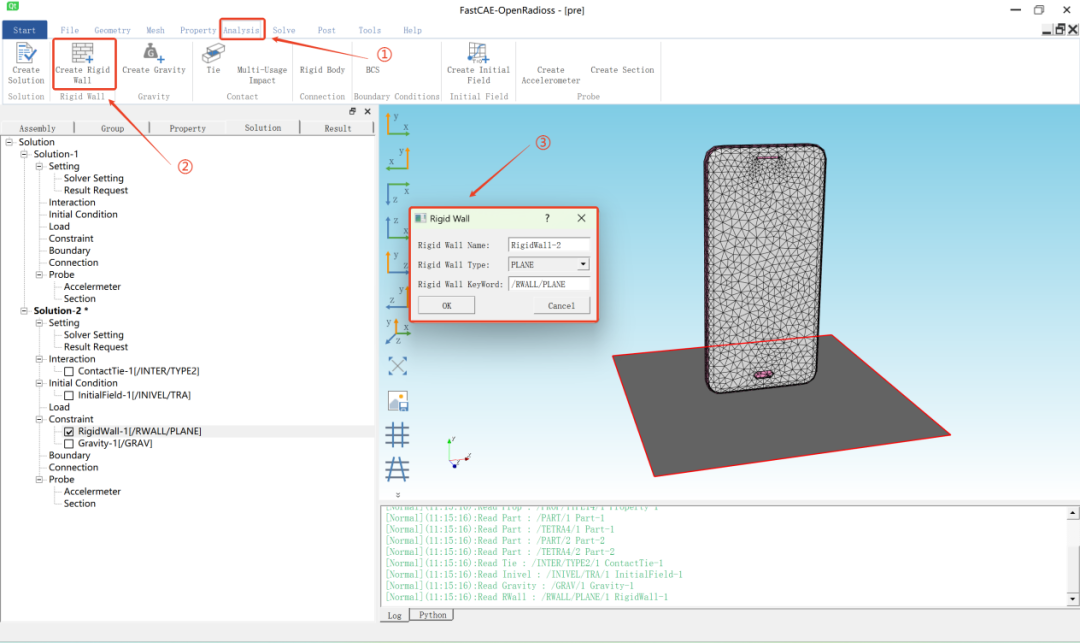Click the fit view to window icon

[x=397, y=366]
